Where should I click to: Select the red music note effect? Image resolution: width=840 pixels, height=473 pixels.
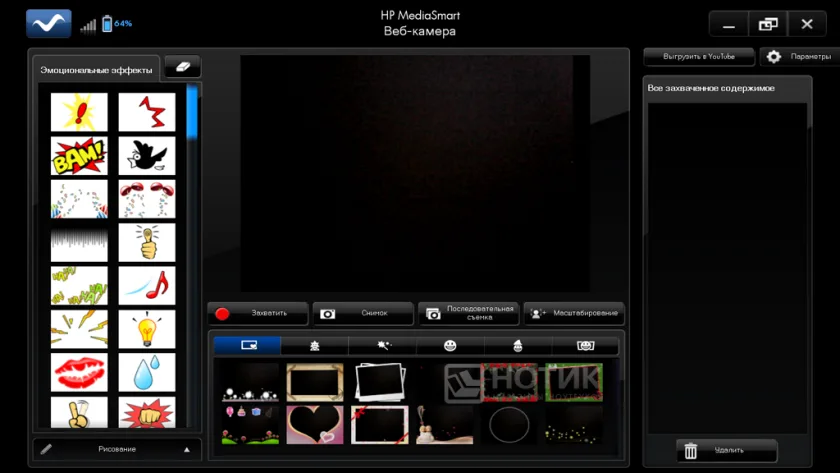[x=147, y=286]
